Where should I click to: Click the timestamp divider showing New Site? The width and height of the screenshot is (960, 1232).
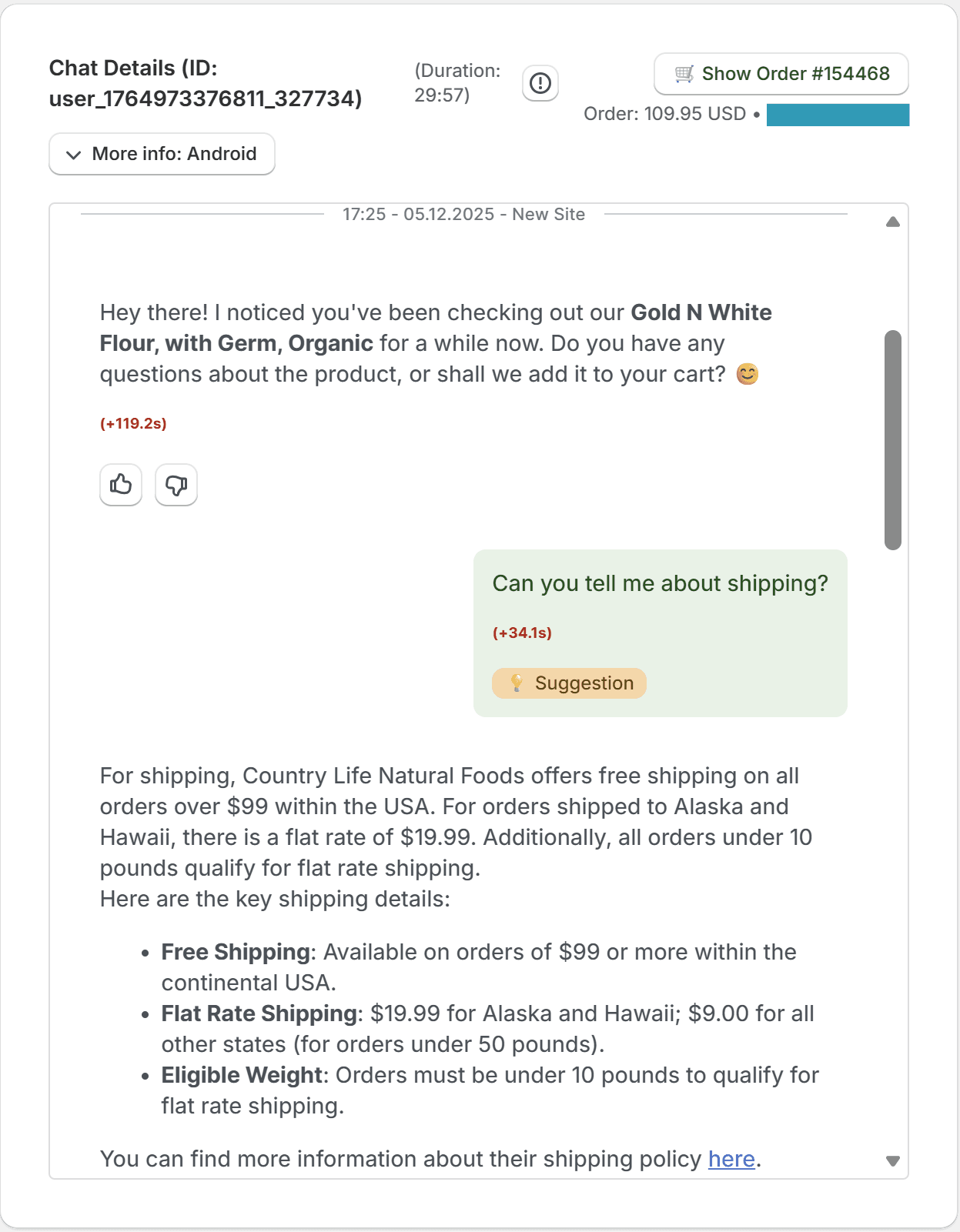[x=463, y=214]
